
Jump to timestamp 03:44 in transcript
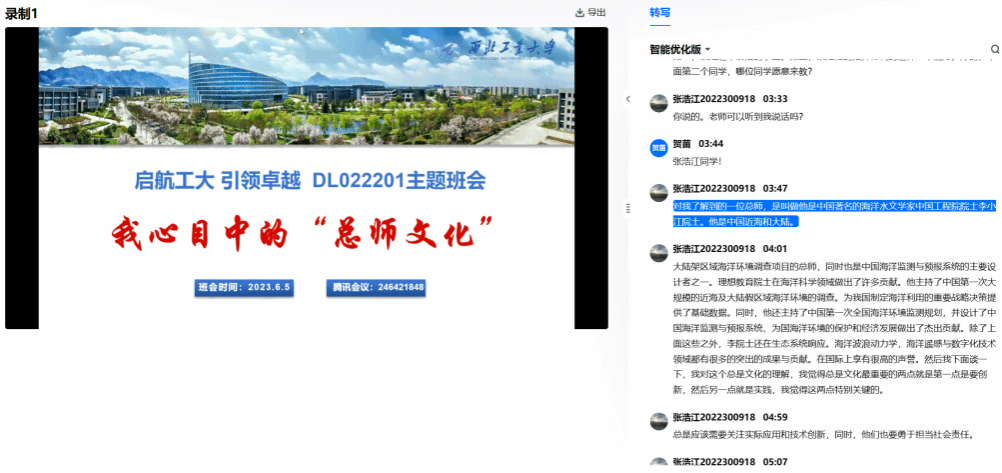pyautogui.click(x=711, y=144)
